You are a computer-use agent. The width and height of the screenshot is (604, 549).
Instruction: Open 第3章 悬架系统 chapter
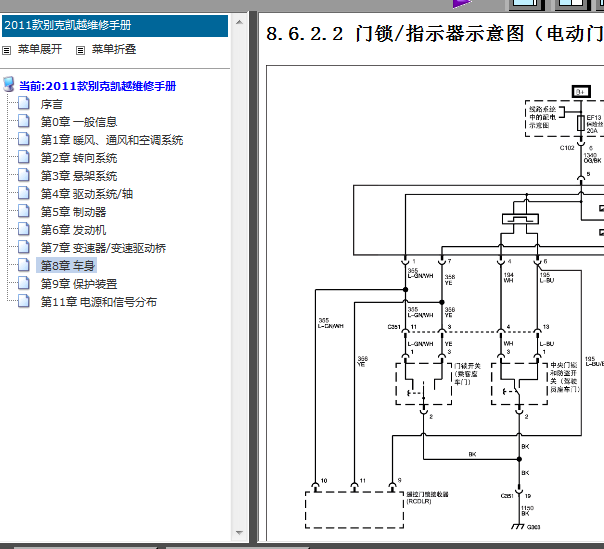(79, 176)
